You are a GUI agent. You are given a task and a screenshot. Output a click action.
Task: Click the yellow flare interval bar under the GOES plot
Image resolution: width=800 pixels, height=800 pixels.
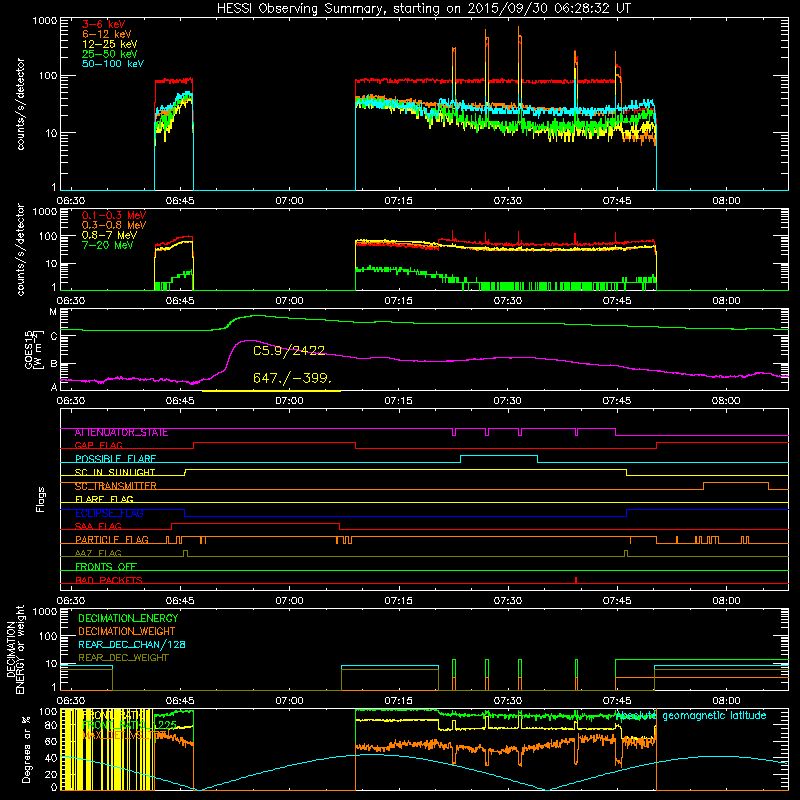point(271,391)
